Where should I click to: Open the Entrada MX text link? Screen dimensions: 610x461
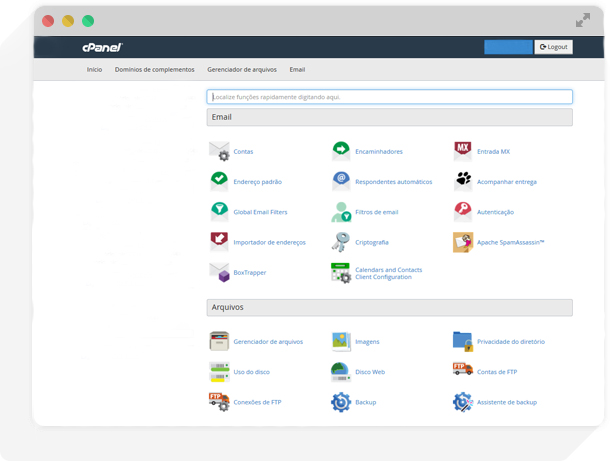pyautogui.click(x=493, y=152)
